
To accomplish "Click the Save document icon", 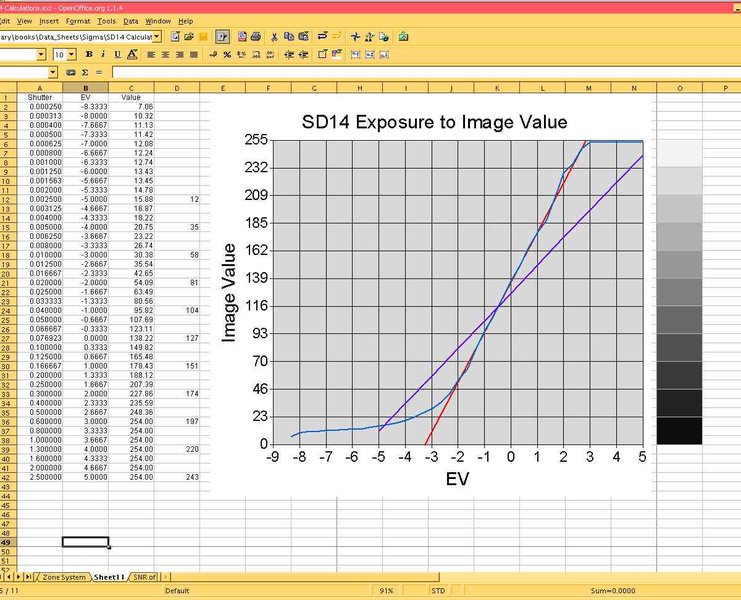I will pos(203,37).
